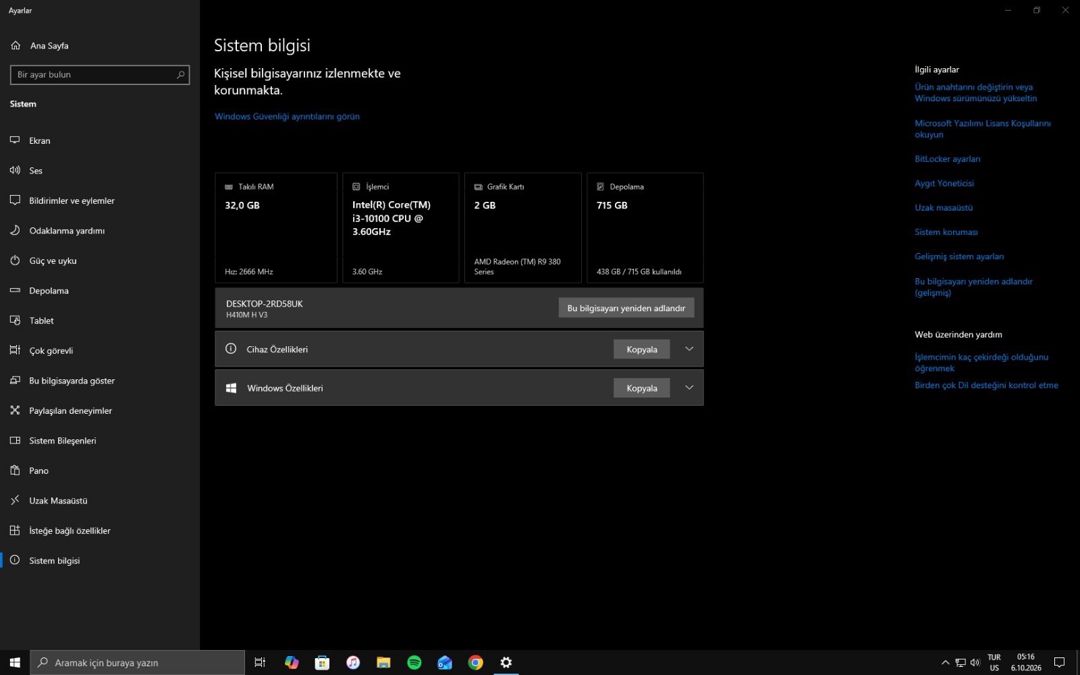Screen dimensions: 1080x675
Task: Show hidden system tray icons
Action: point(945,663)
